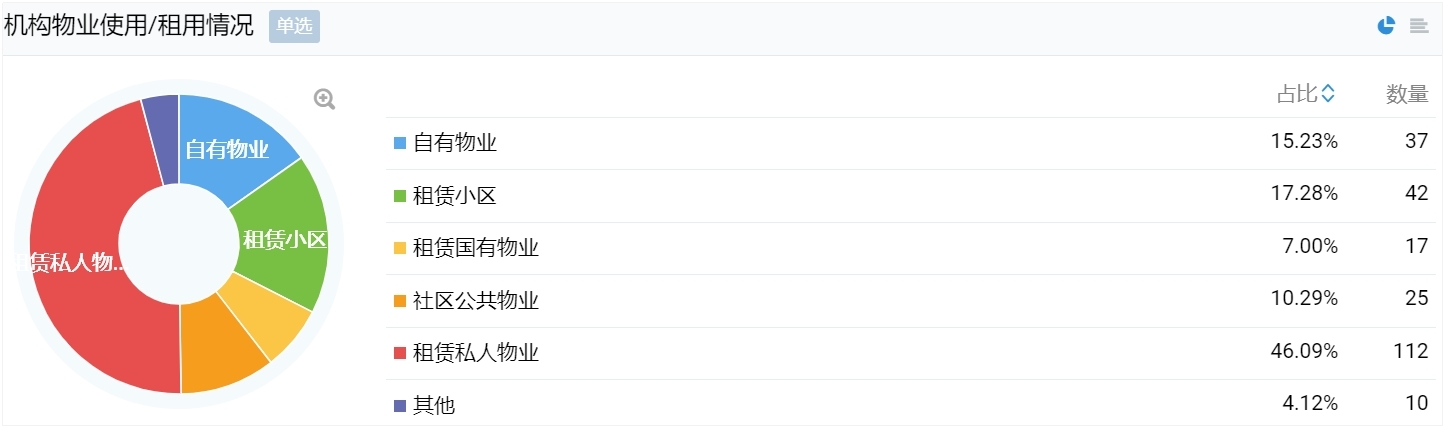
Task: Select the yellow donut slice
Action: [266, 314]
